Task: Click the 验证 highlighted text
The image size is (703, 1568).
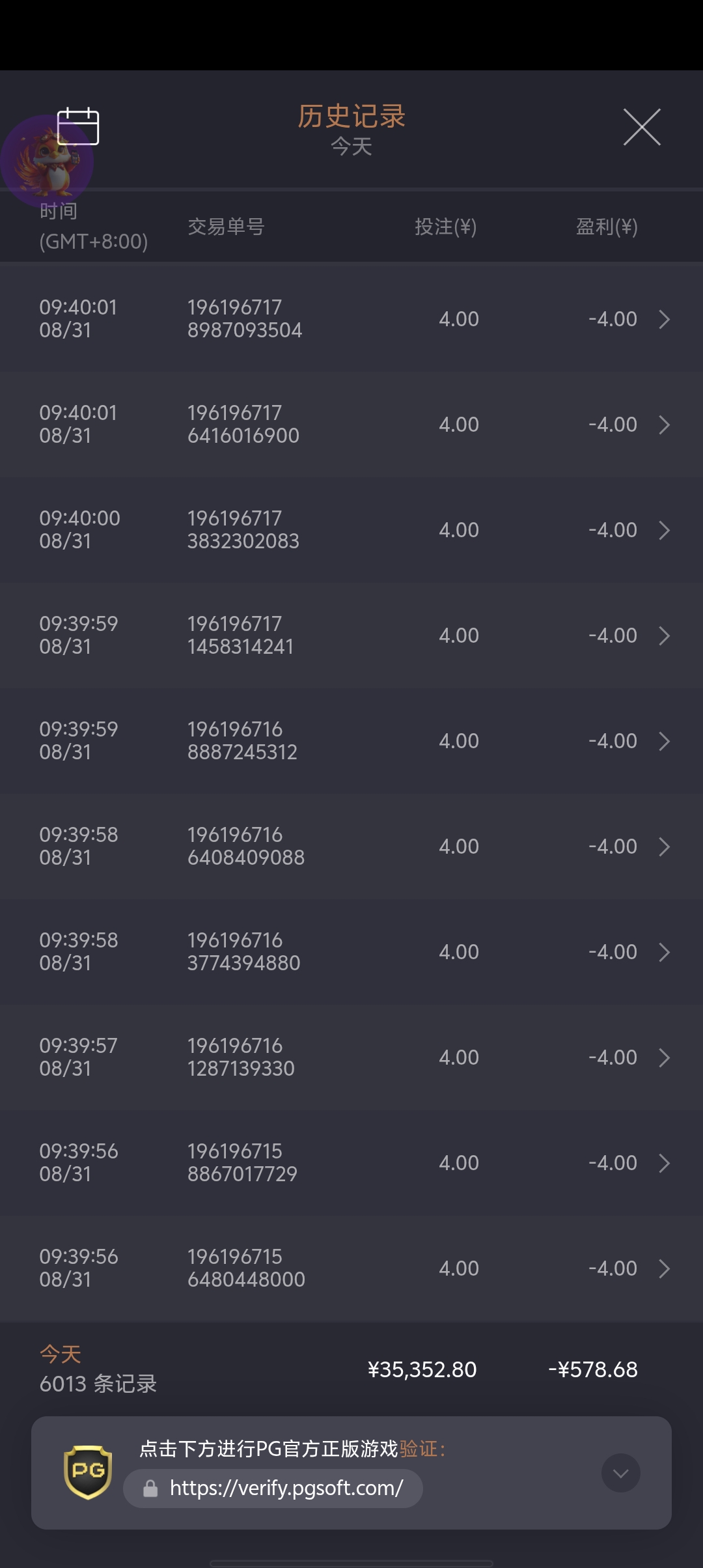Action: click(418, 1449)
